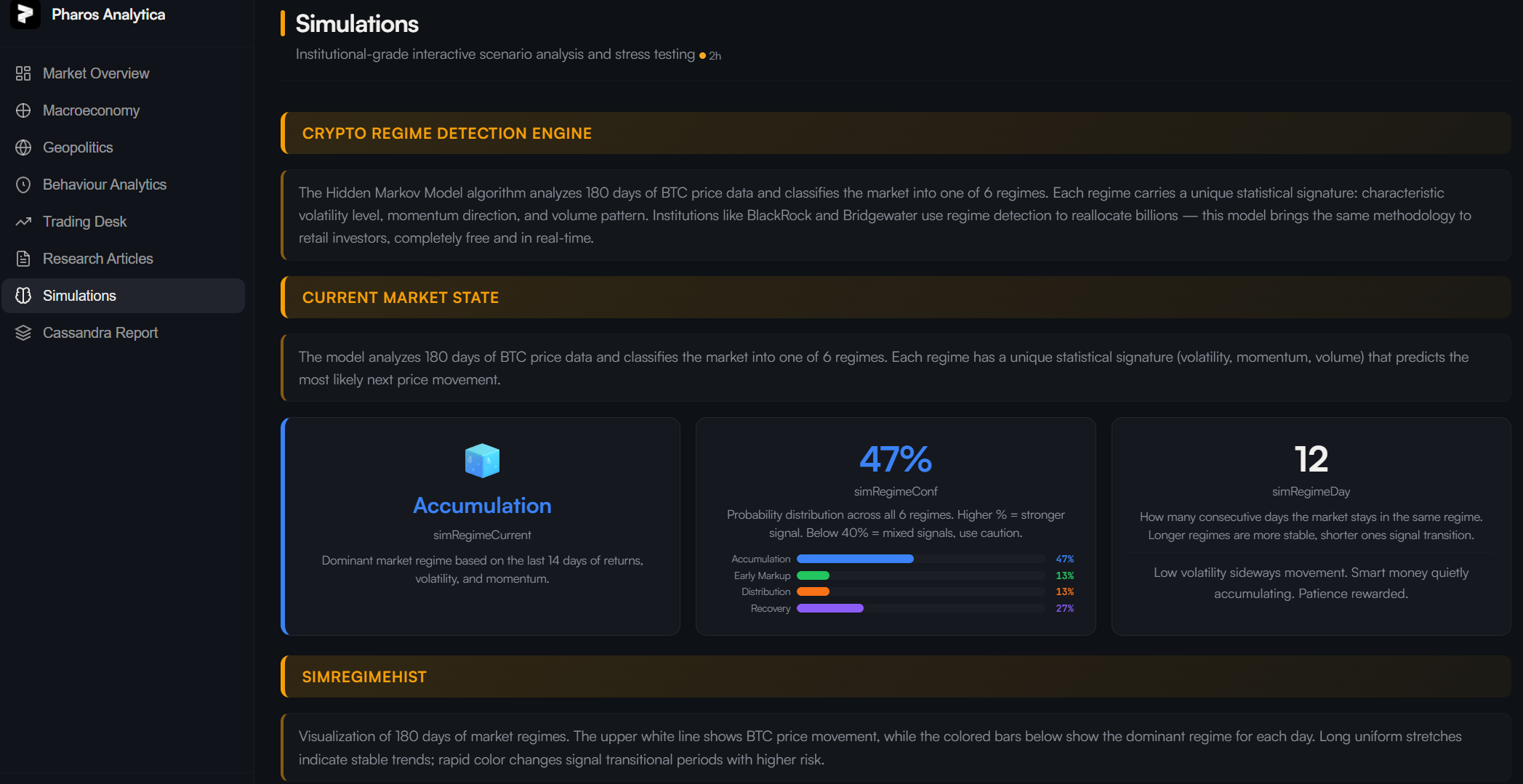Click the Cassandra Report layers icon
The height and width of the screenshot is (784, 1523).
coord(23,333)
